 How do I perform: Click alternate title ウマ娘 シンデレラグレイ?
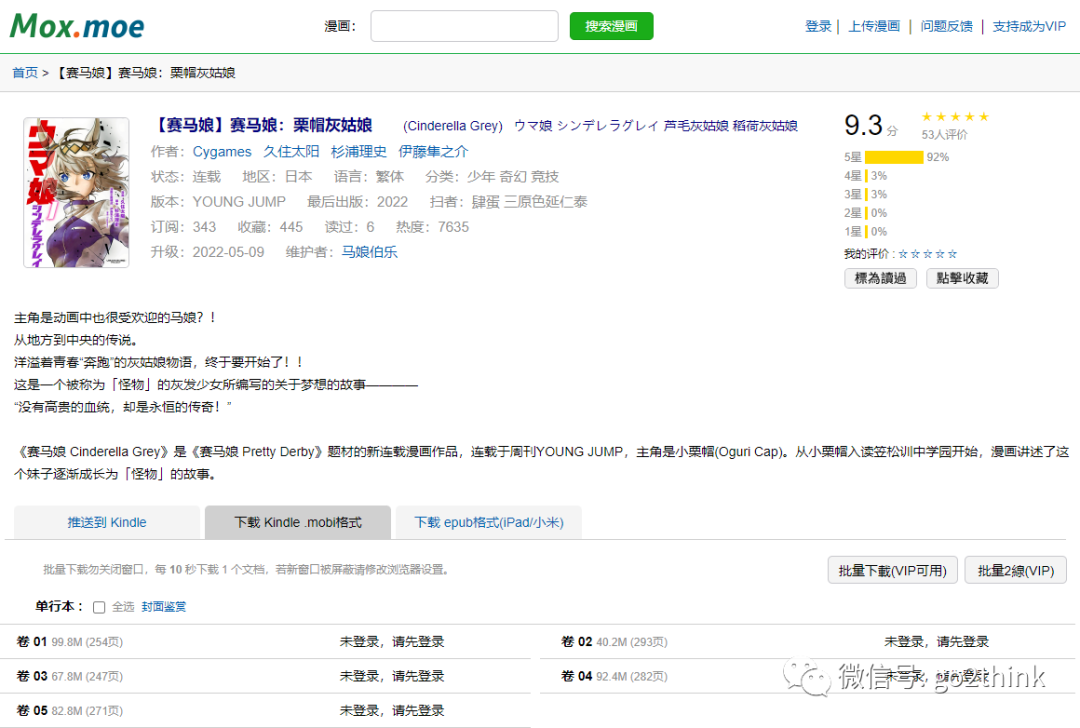pos(586,125)
